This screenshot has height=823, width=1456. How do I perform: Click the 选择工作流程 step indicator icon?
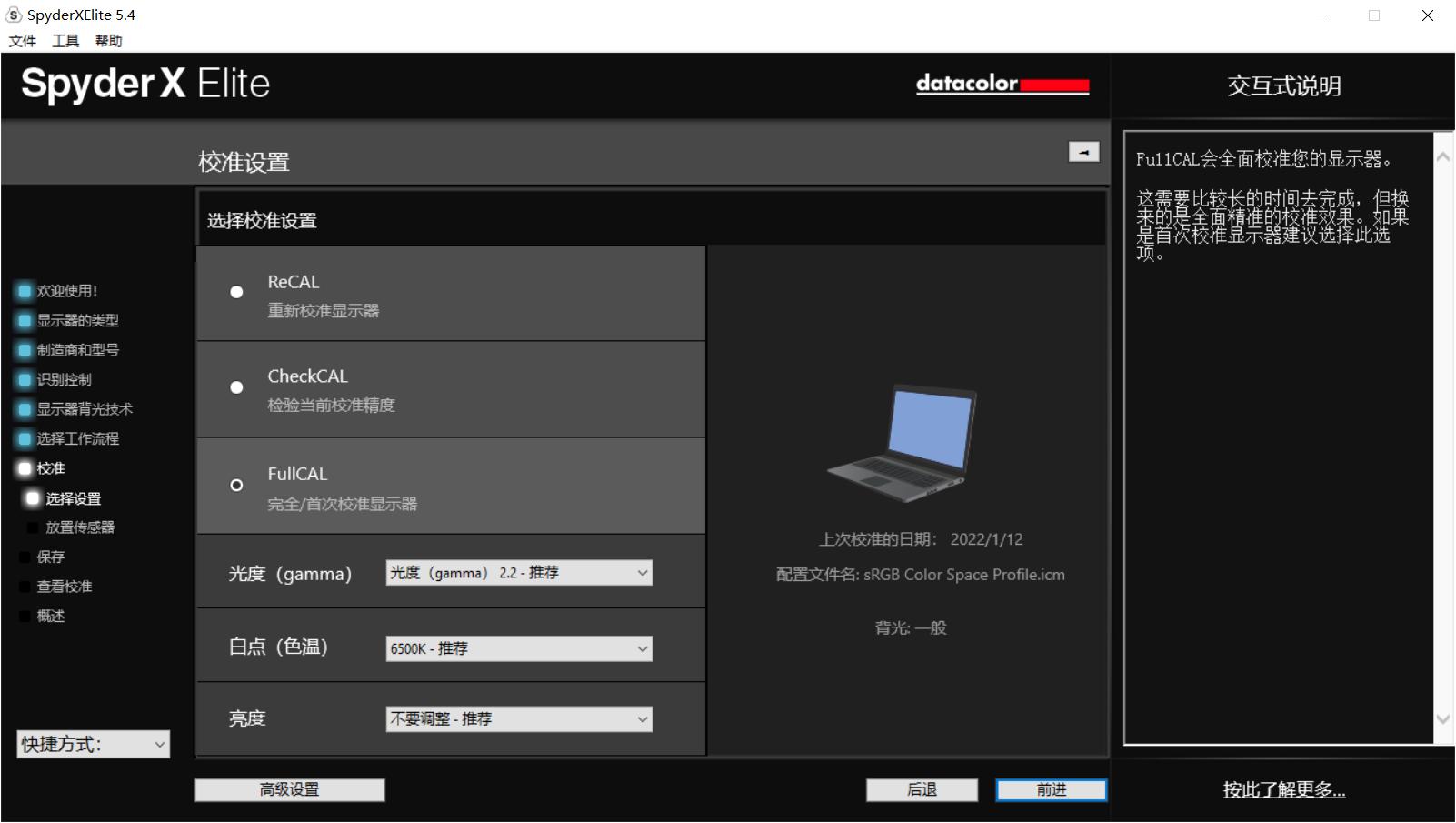[x=25, y=439]
